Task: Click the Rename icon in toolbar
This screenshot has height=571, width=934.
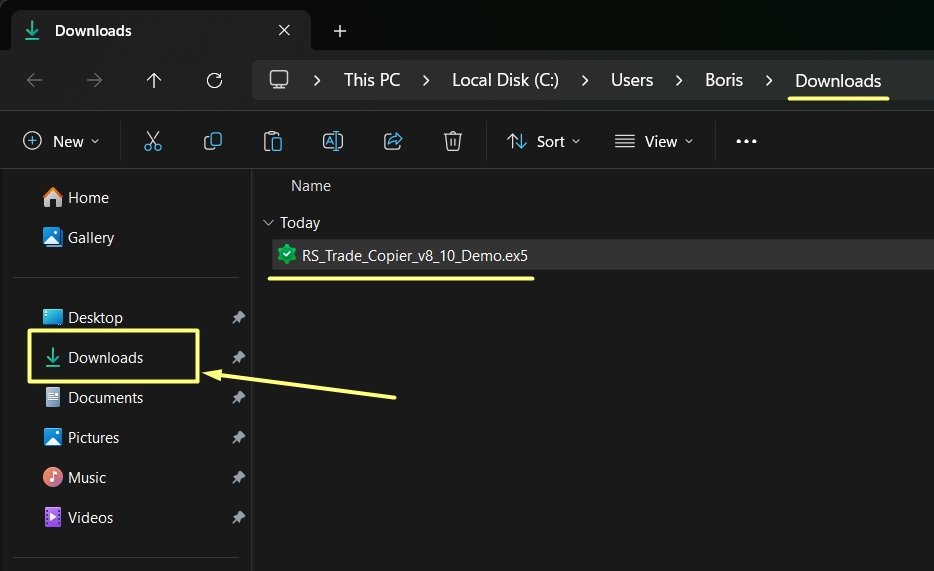Action: point(333,141)
